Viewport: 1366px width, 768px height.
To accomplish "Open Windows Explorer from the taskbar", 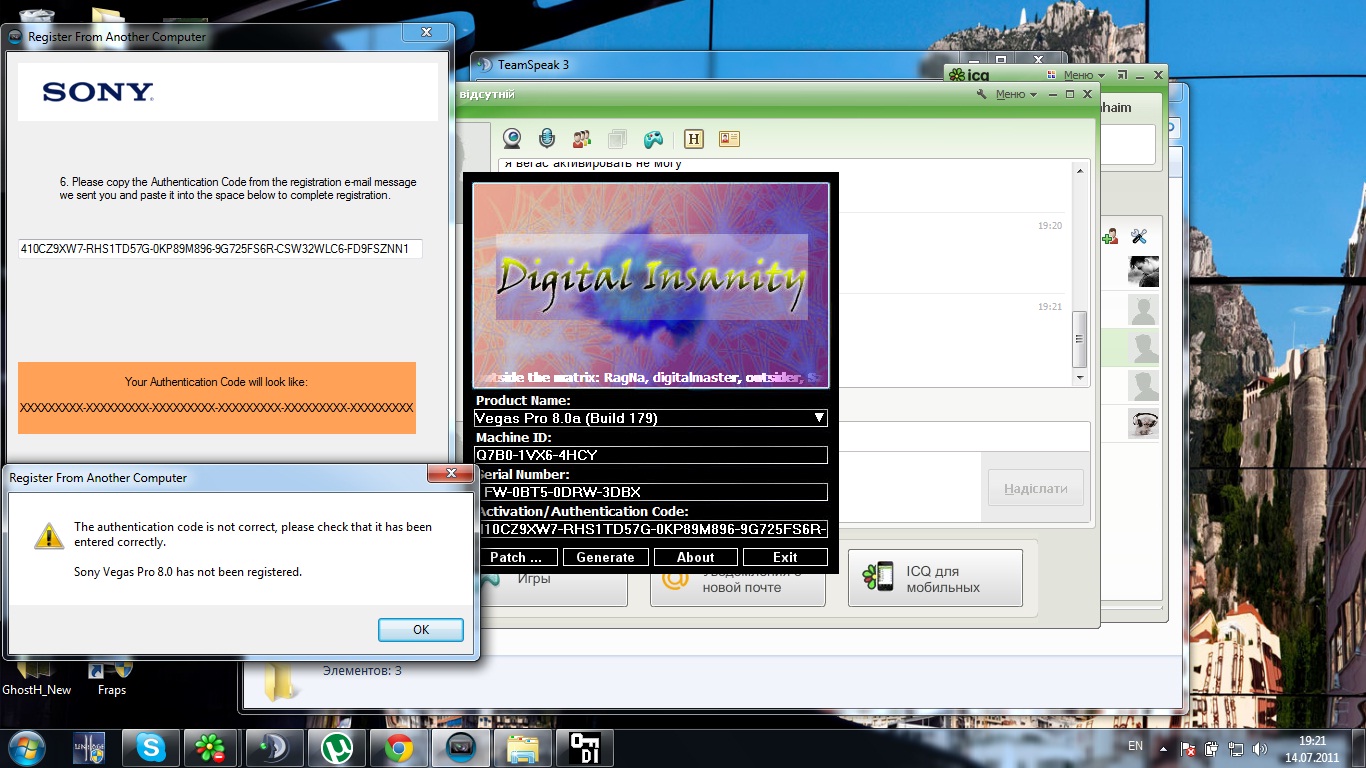I will coord(522,748).
